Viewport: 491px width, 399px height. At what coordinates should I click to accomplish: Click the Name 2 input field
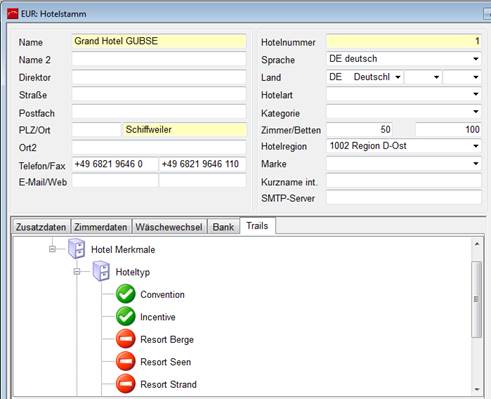159,59
